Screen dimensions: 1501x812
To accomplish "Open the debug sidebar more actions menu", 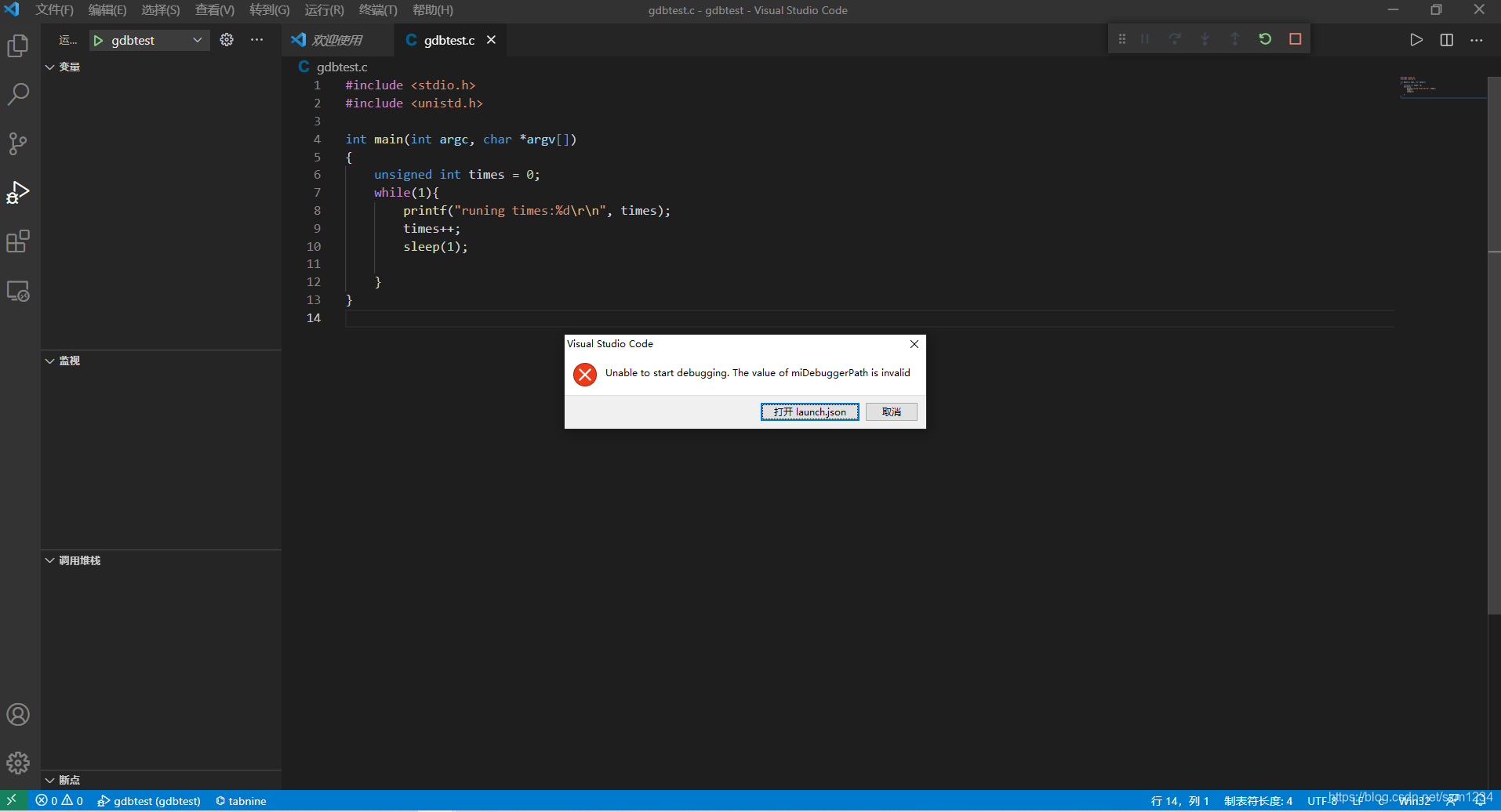I will coord(257,40).
